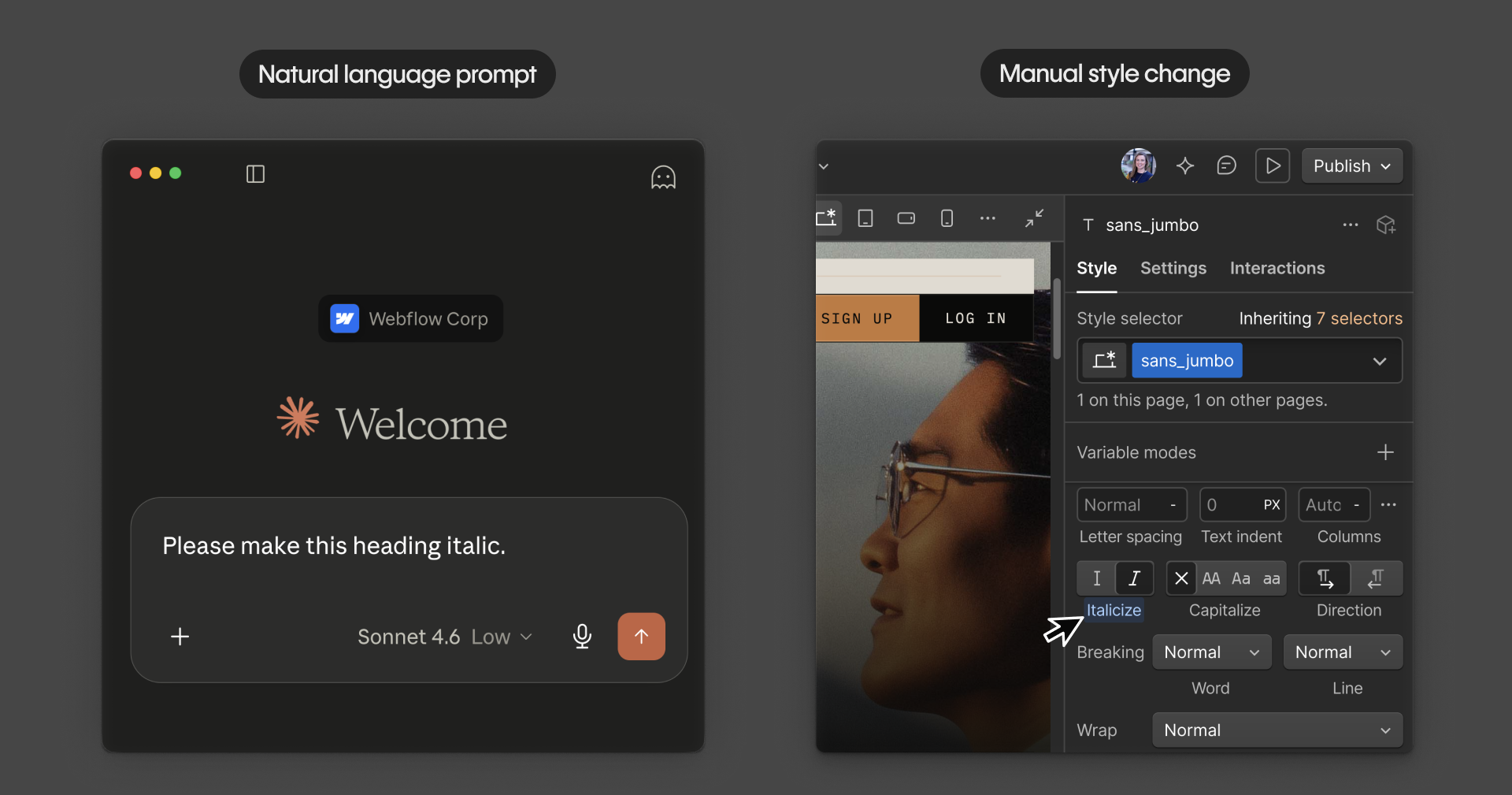Image resolution: width=1512 pixels, height=795 pixels.
Task: Click the plus attachment icon in prompt box
Action: [x=180, y=637]
